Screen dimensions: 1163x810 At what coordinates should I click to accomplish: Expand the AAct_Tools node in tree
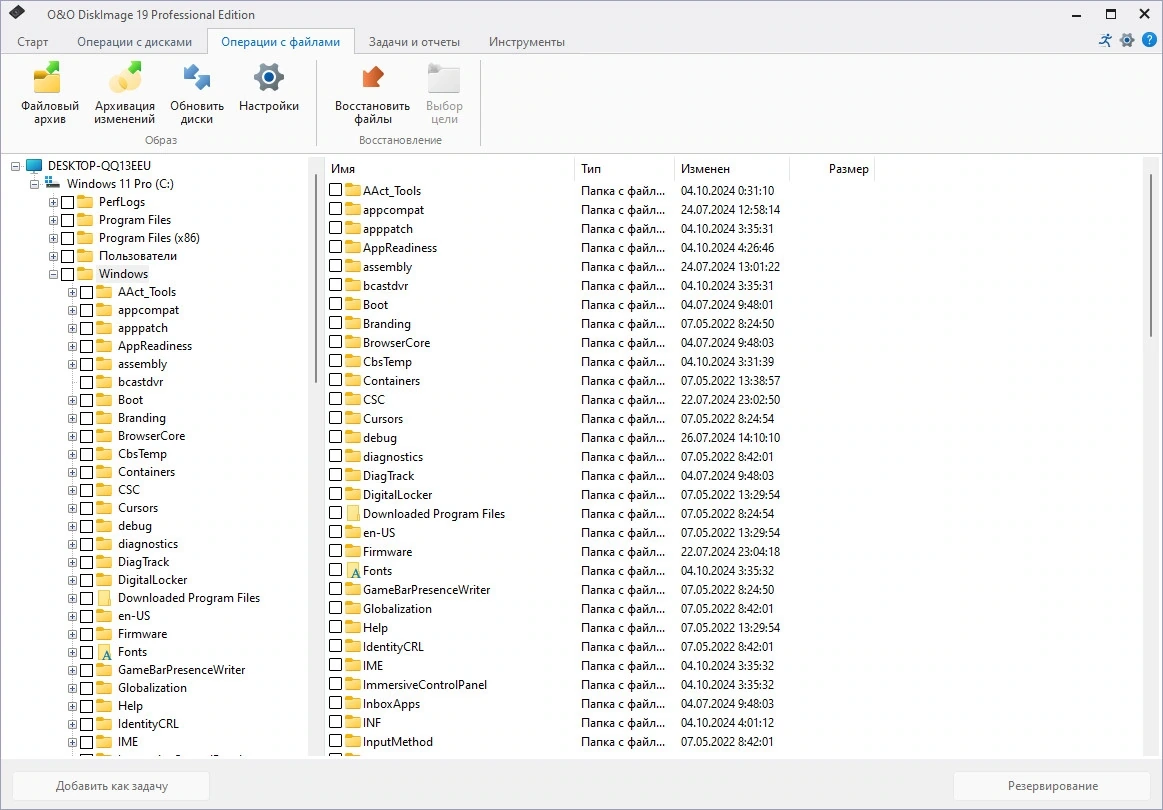click(x=73, y=292)
